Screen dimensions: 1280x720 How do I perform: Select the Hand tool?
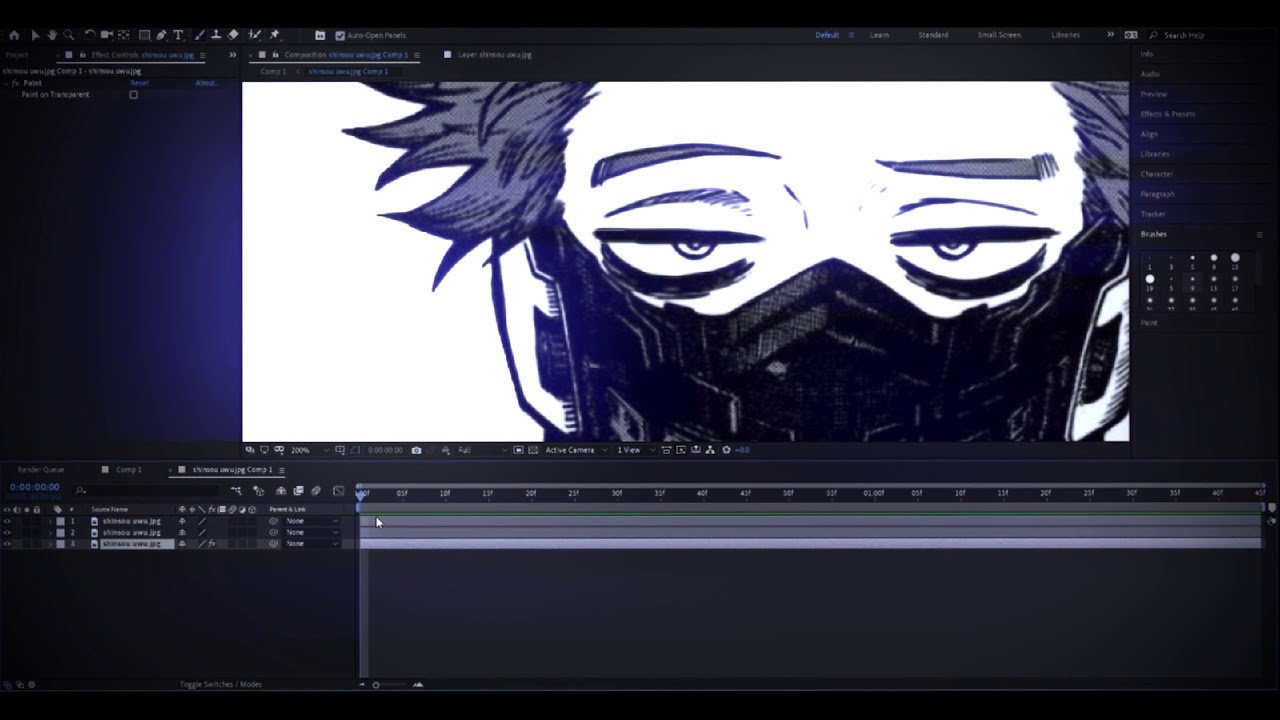[52, 35]
